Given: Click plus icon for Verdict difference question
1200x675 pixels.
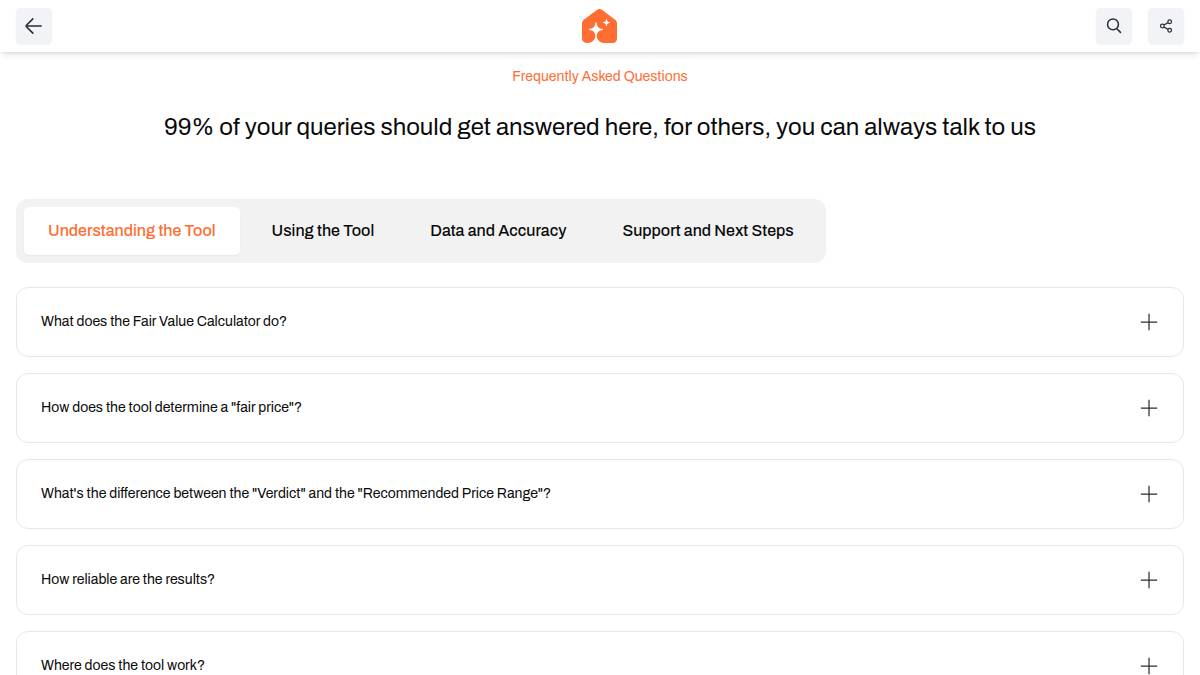Looking at the screenshot, I should tap(1148, 494).
